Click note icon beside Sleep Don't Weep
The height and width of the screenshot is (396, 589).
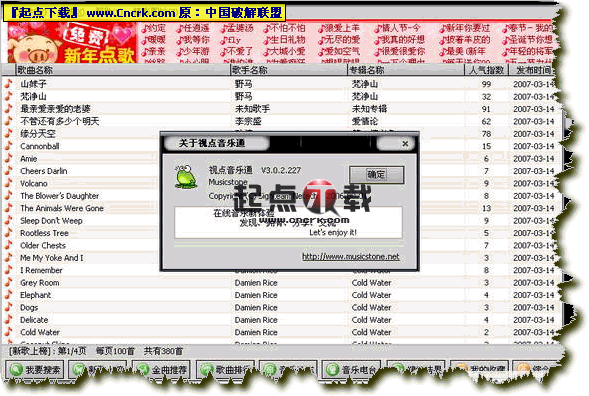point(8,220)
